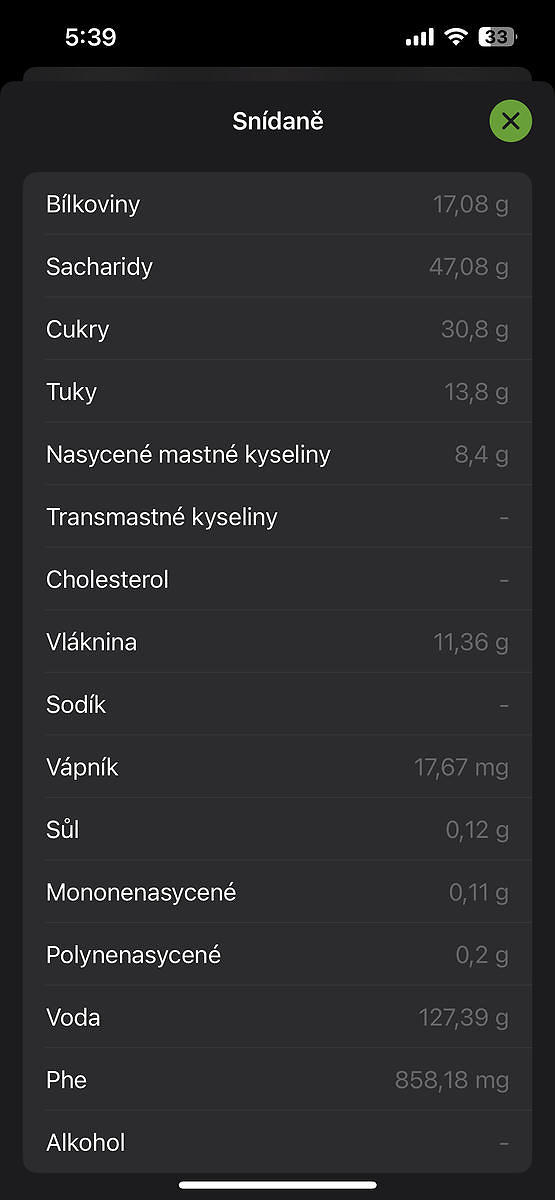Select the Sodík row
The image size is (555, 1200).
click(277, 704)
